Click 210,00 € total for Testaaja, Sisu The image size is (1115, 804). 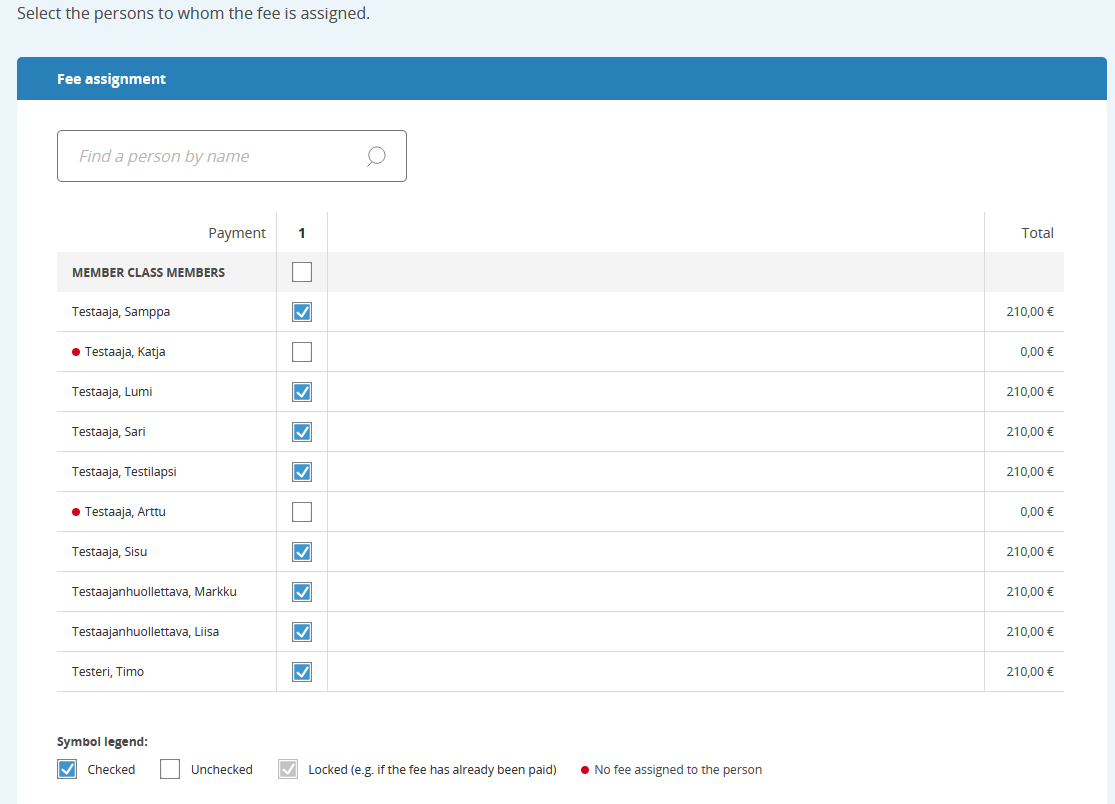[x=1030, y=552]
